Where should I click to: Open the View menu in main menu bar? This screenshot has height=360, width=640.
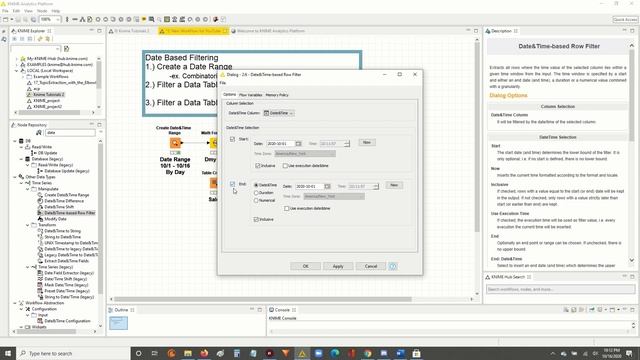point(29,11)
